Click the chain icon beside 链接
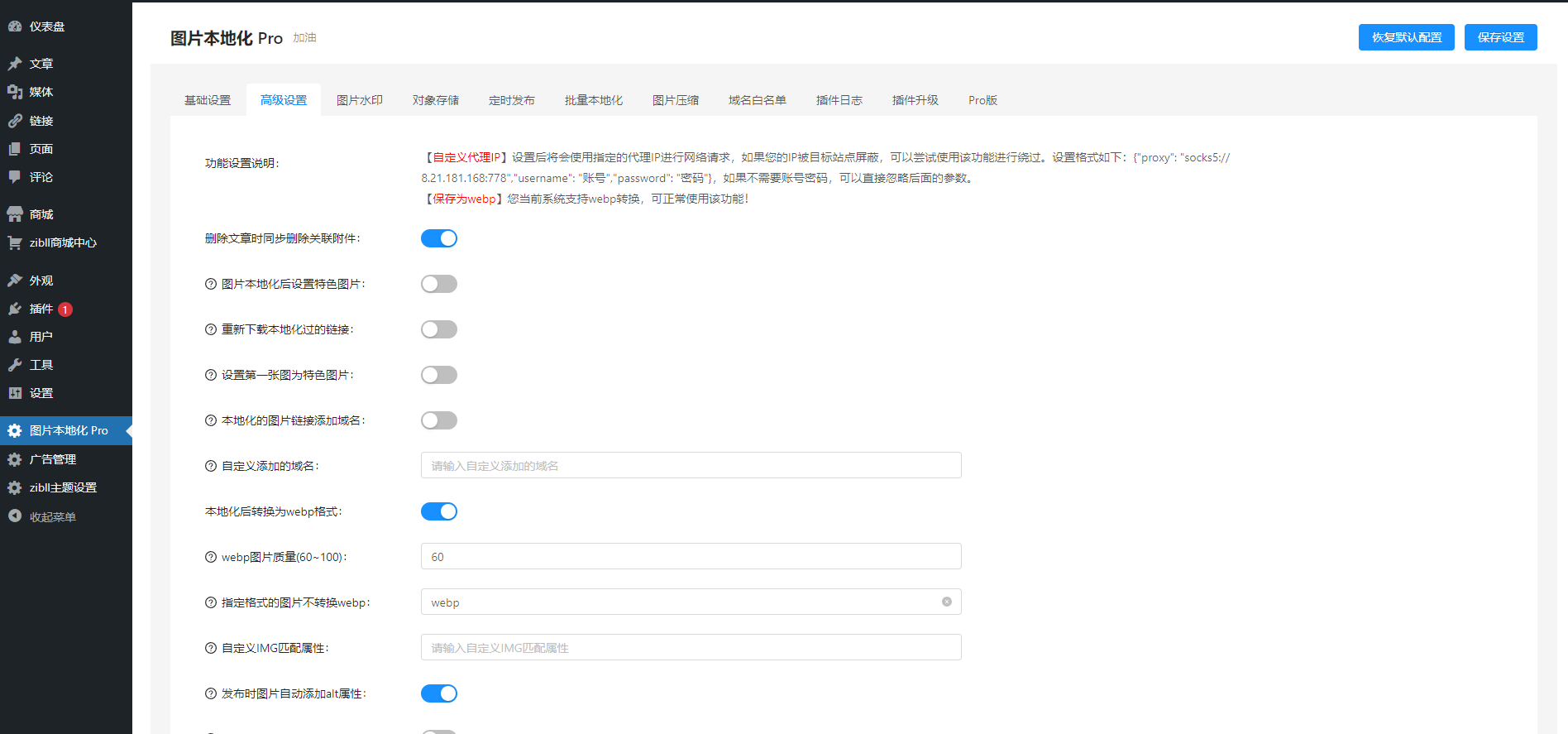 tap(15, 121)
